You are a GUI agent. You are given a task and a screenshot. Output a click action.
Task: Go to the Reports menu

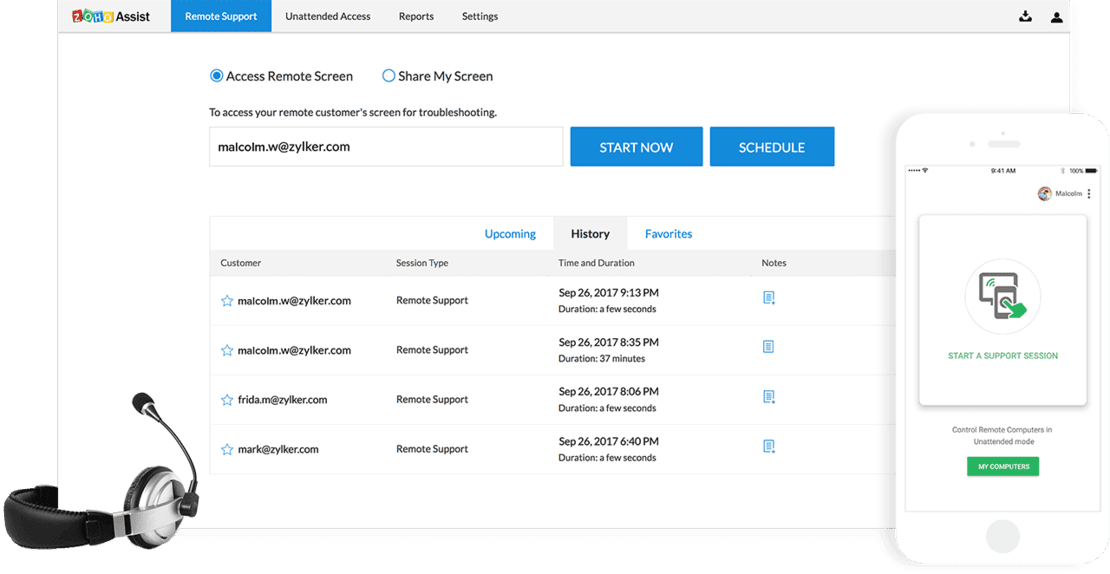[x=416, y=16]
